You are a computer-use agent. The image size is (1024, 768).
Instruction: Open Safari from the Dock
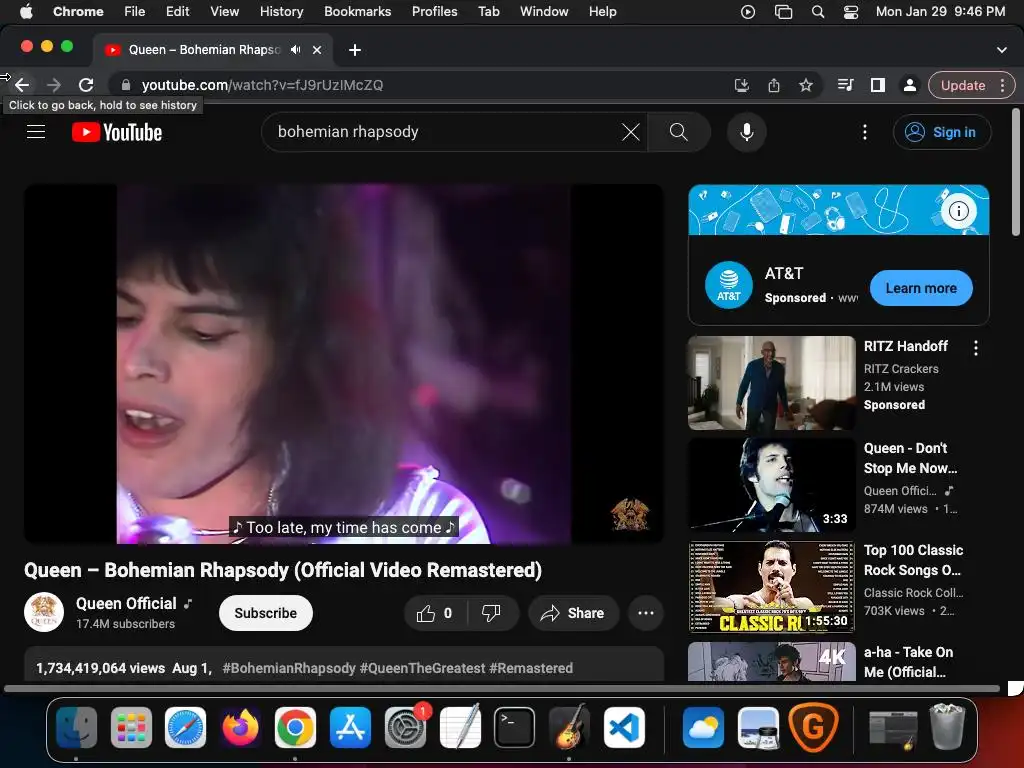[x=185, y=727]
